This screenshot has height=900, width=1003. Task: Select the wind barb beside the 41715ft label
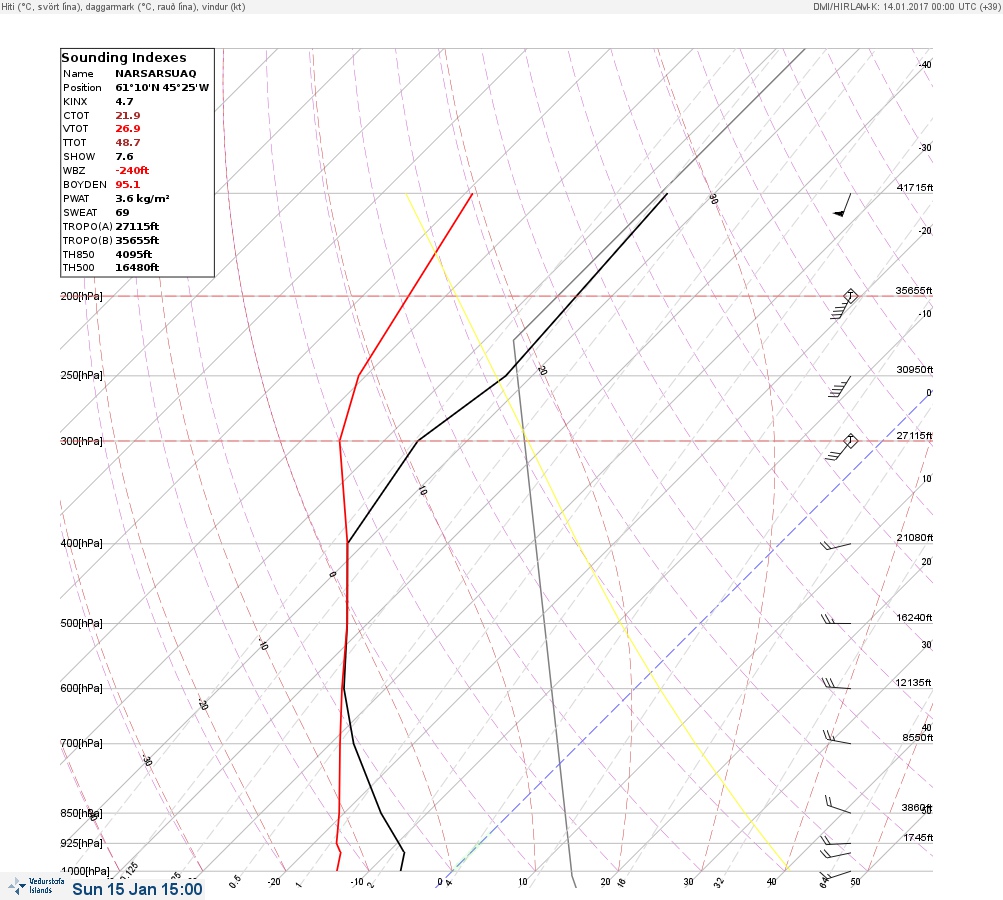pos(842,205)
